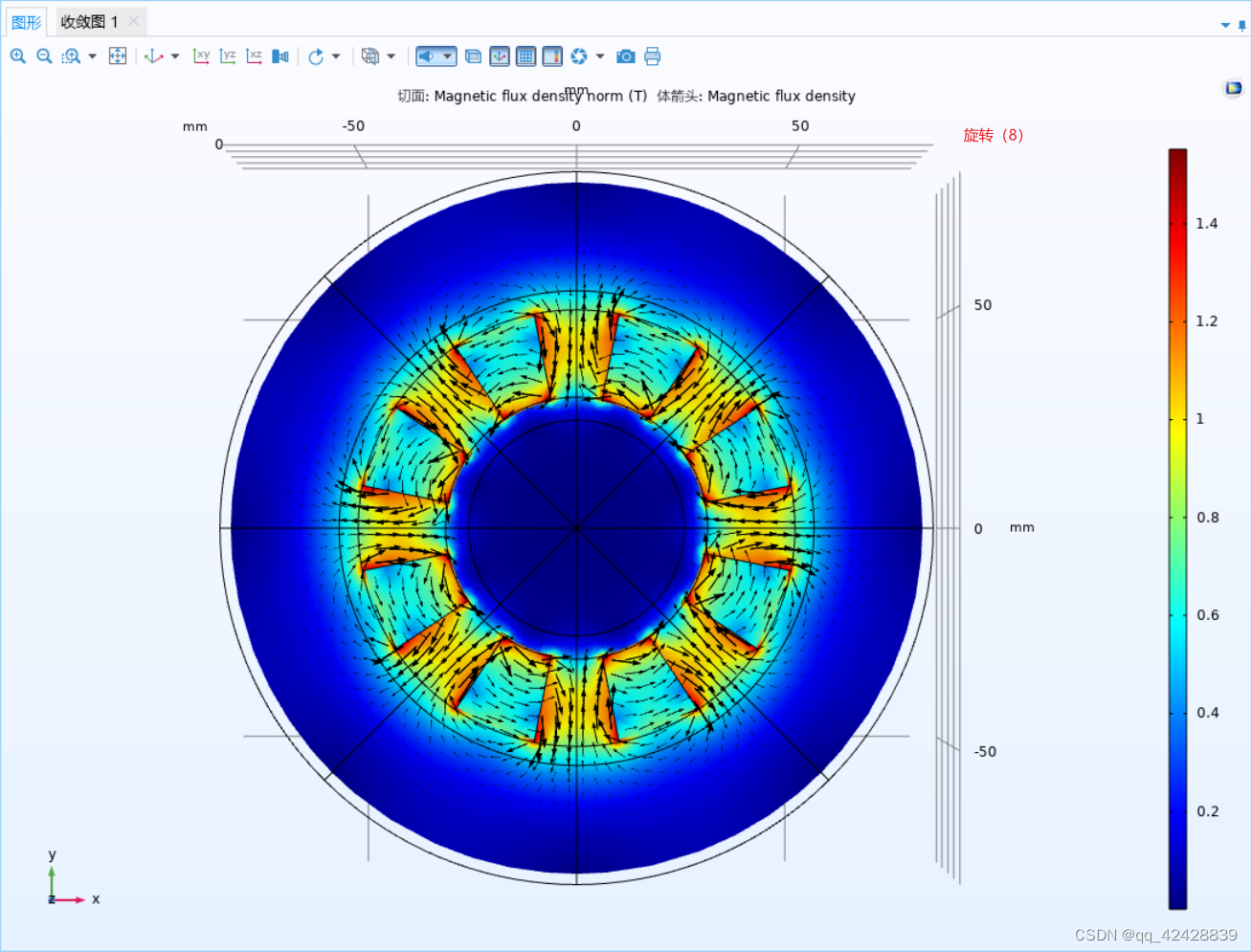
Task: Switch to the XY view
Action: coord(201,56)
